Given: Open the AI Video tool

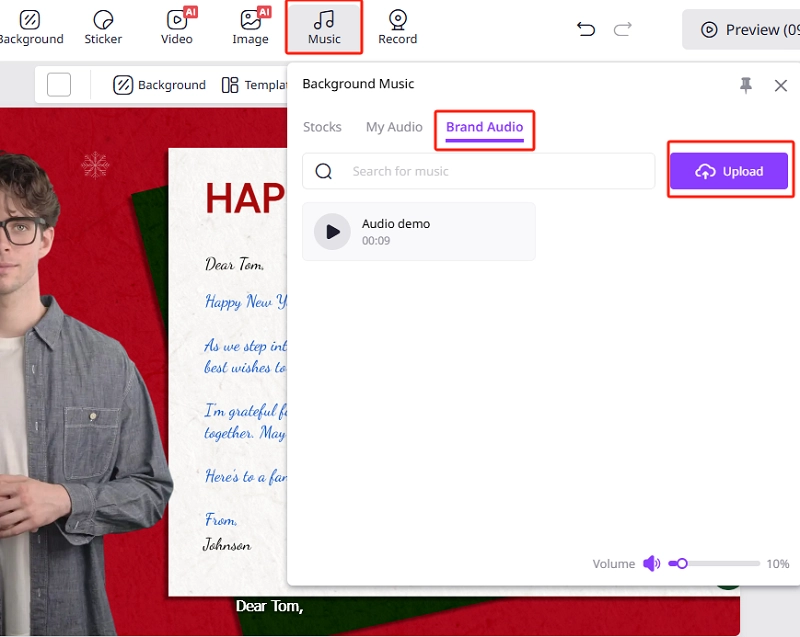Looking at the screenshot, I should 177,28.
